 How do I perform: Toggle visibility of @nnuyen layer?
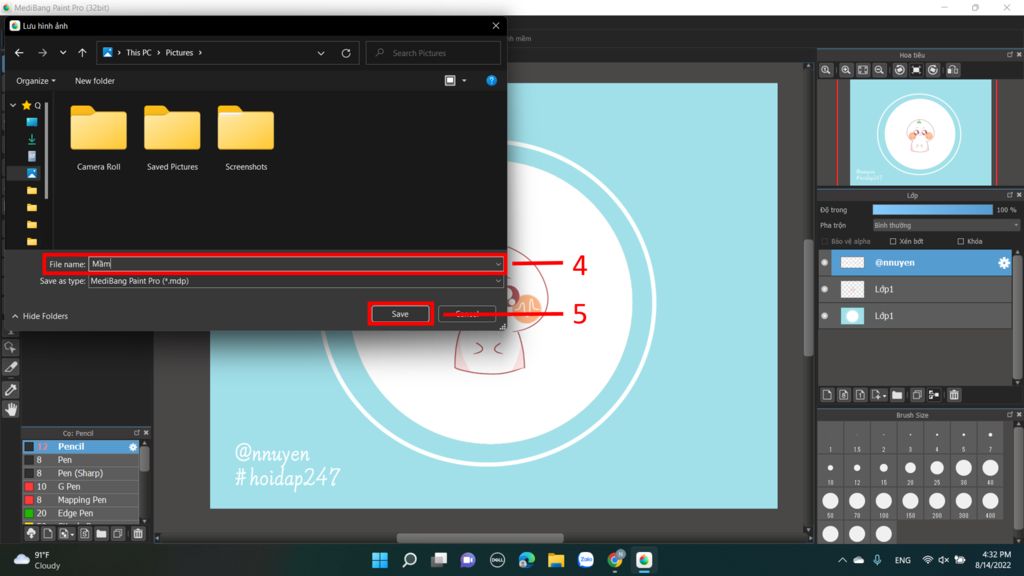pyautogui.click(x=825, y=263)
